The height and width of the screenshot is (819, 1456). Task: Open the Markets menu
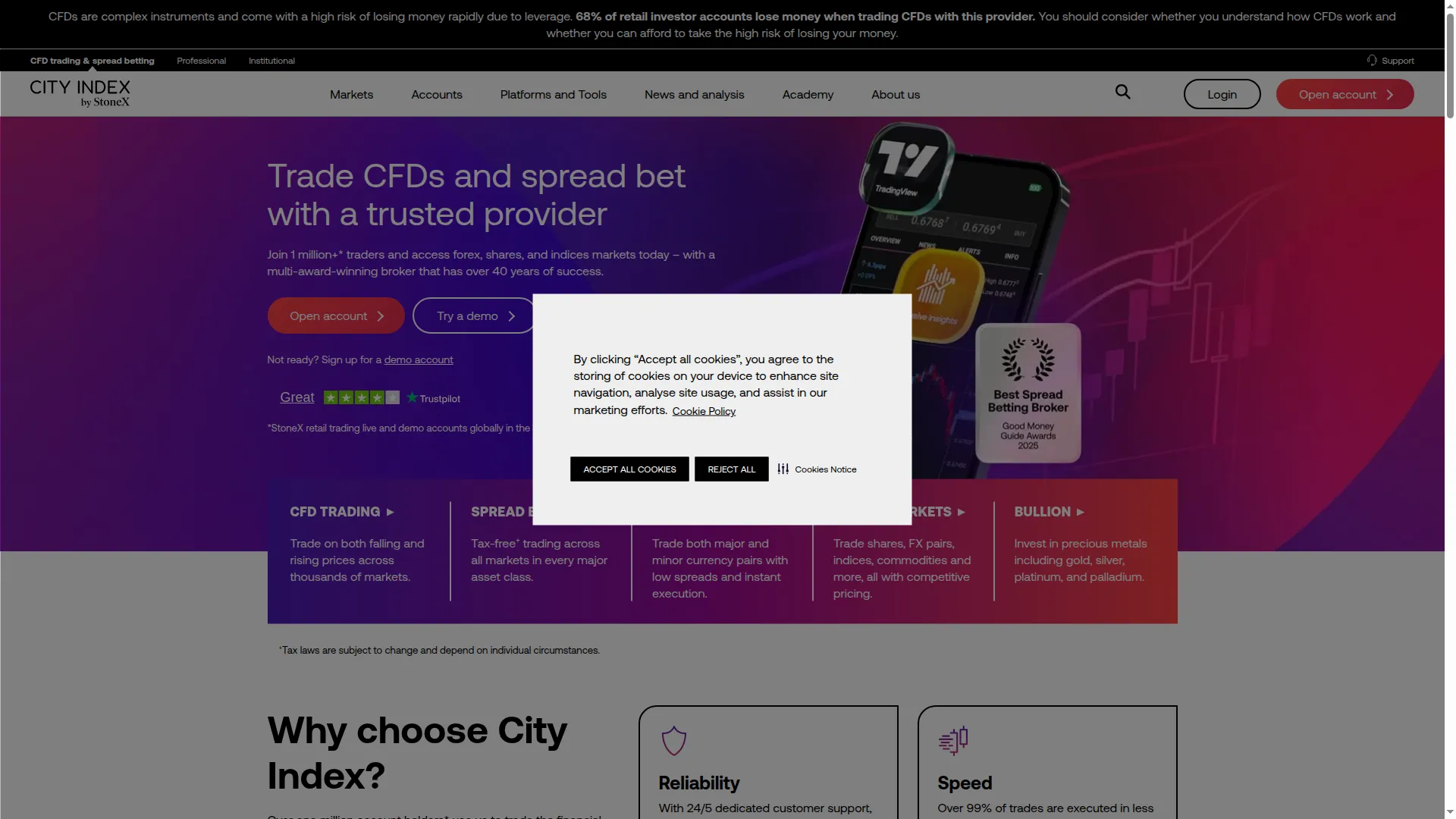[351, 94]
